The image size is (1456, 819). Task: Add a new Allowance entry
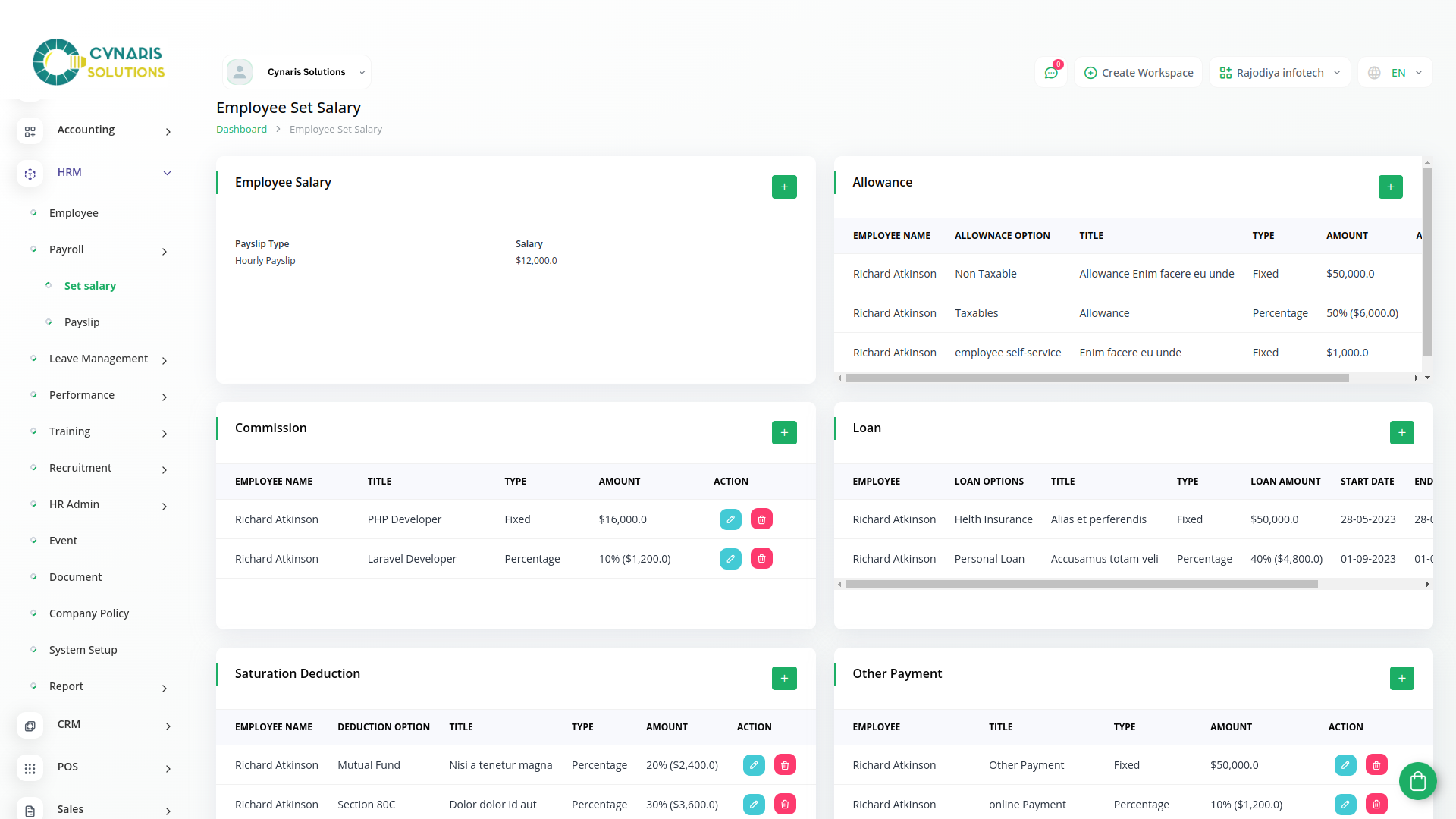click(x=1390, y=187)
